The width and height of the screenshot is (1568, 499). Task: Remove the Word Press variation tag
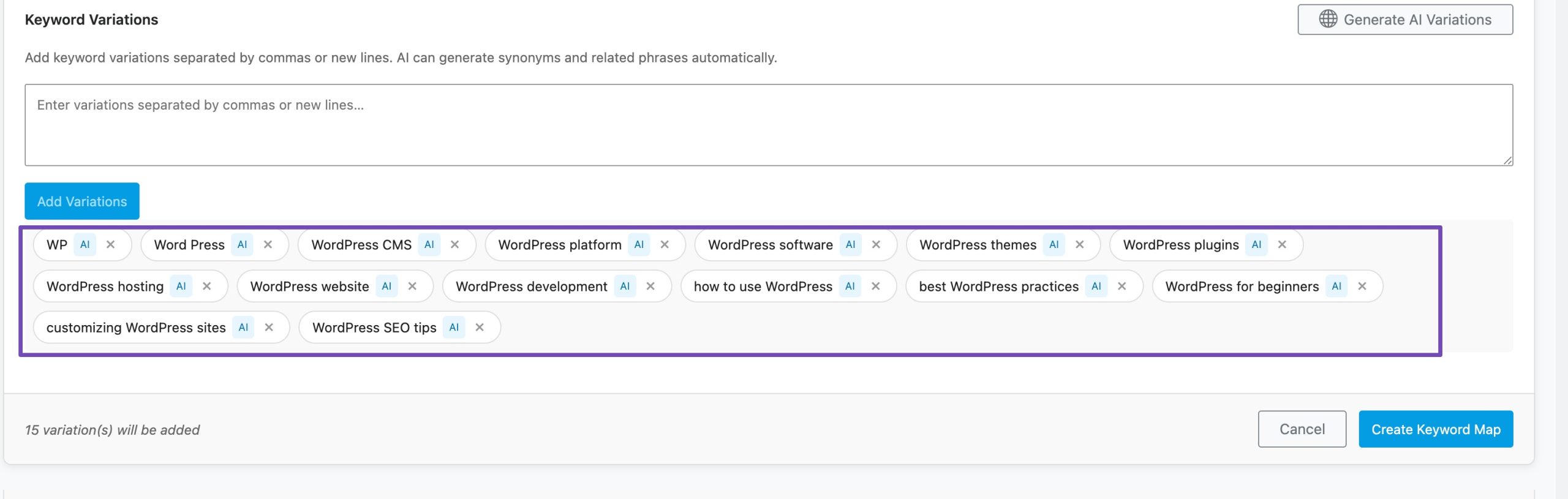pyautogui.click(x=268, y=244)
